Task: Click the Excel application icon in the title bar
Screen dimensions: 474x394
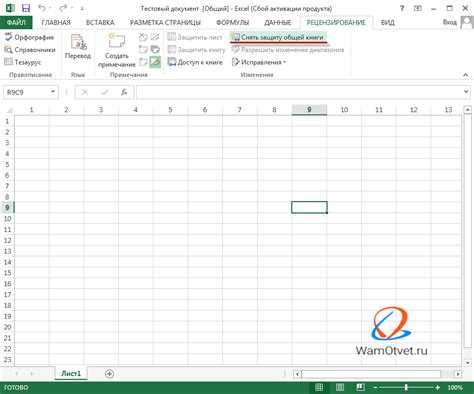Action: pos(10,8)
